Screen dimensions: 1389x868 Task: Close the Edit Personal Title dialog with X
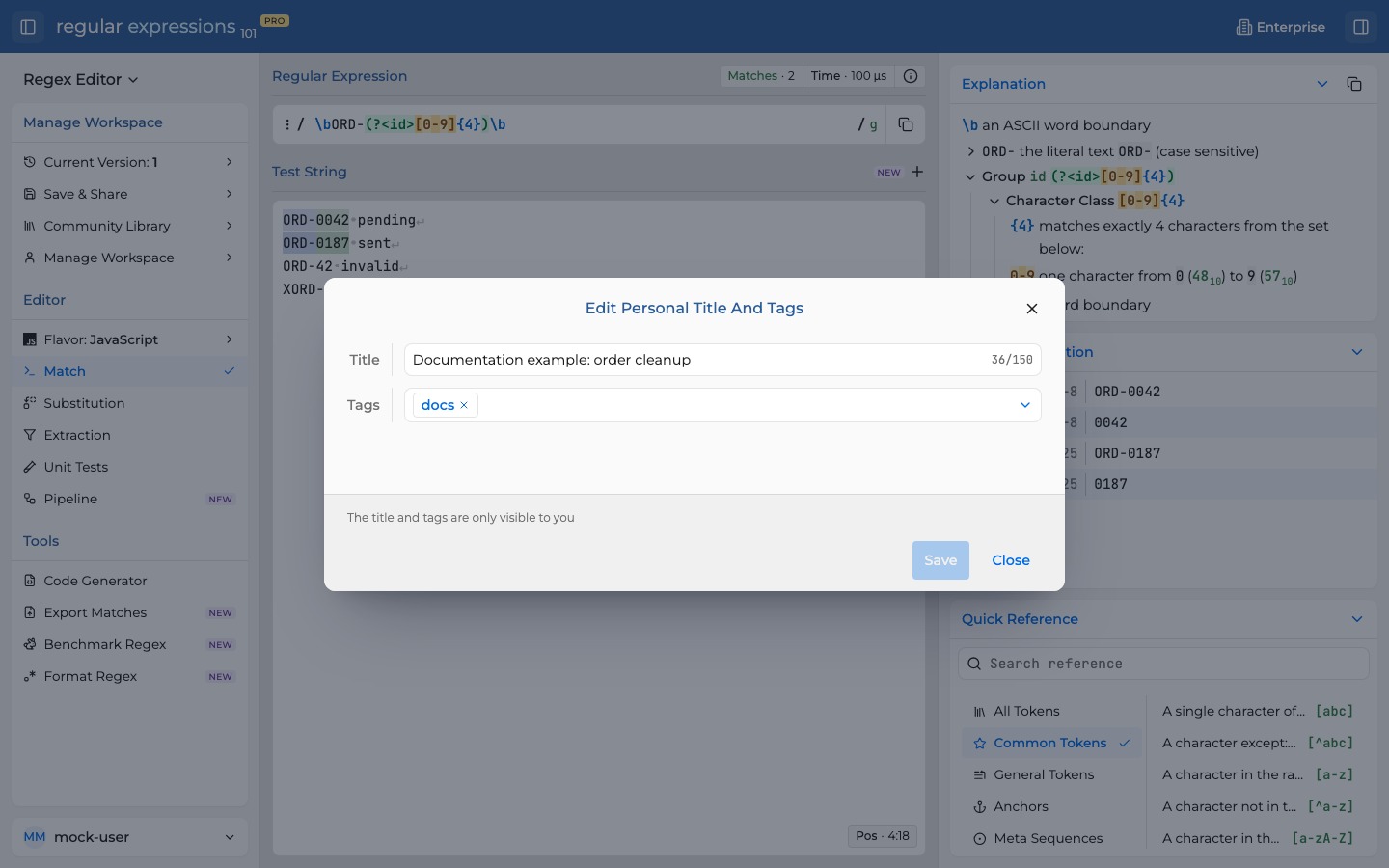coord(1032,309)
